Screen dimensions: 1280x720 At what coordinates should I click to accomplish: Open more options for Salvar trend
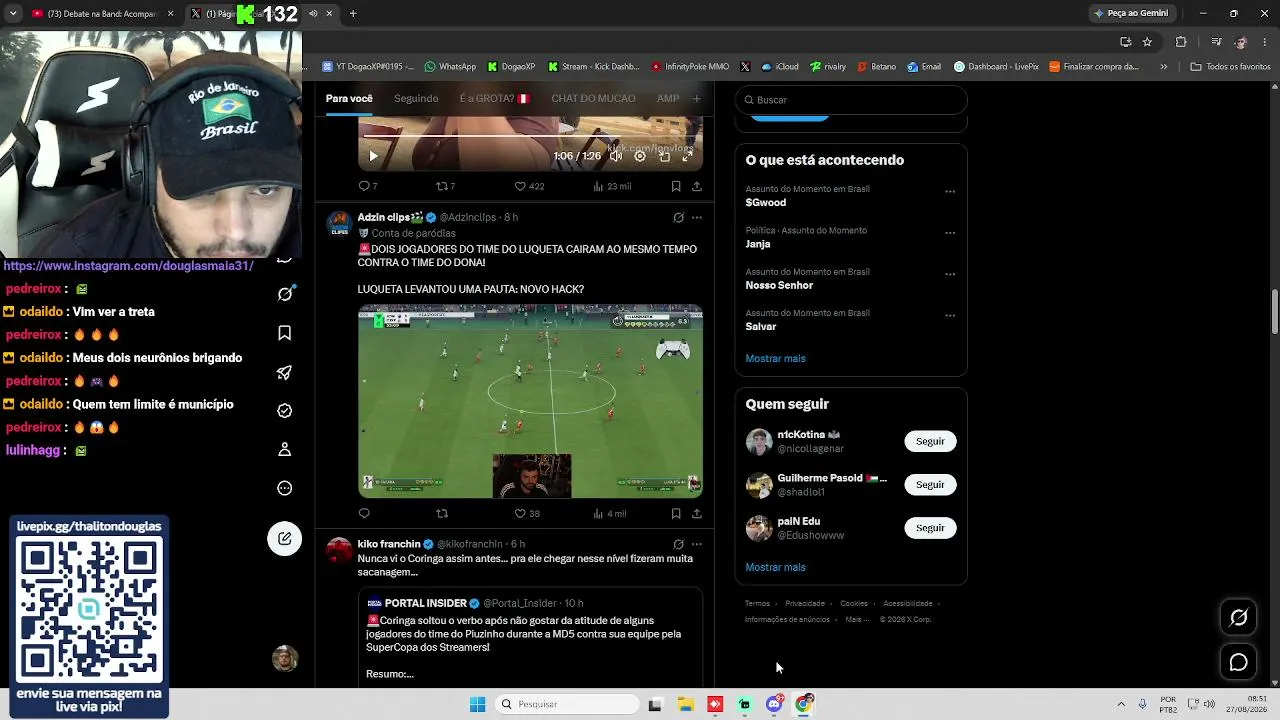pyautogui.click(x=950, y=316)
